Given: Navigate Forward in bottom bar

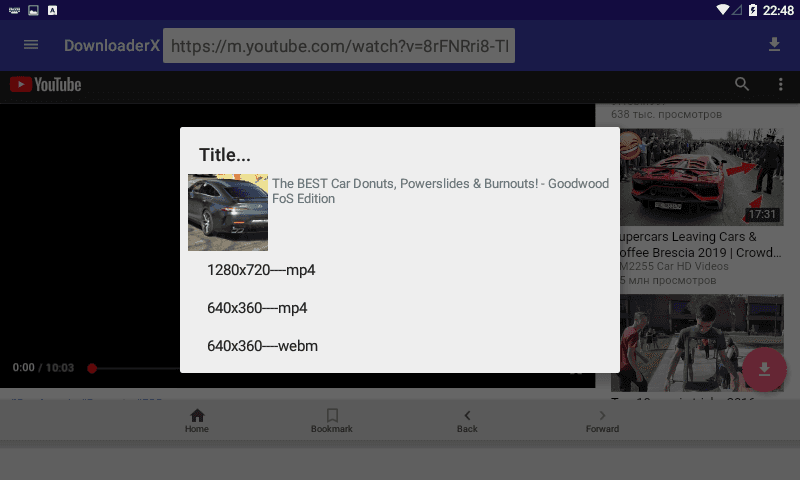Looking at the screenshot, I should pos(602,421).
